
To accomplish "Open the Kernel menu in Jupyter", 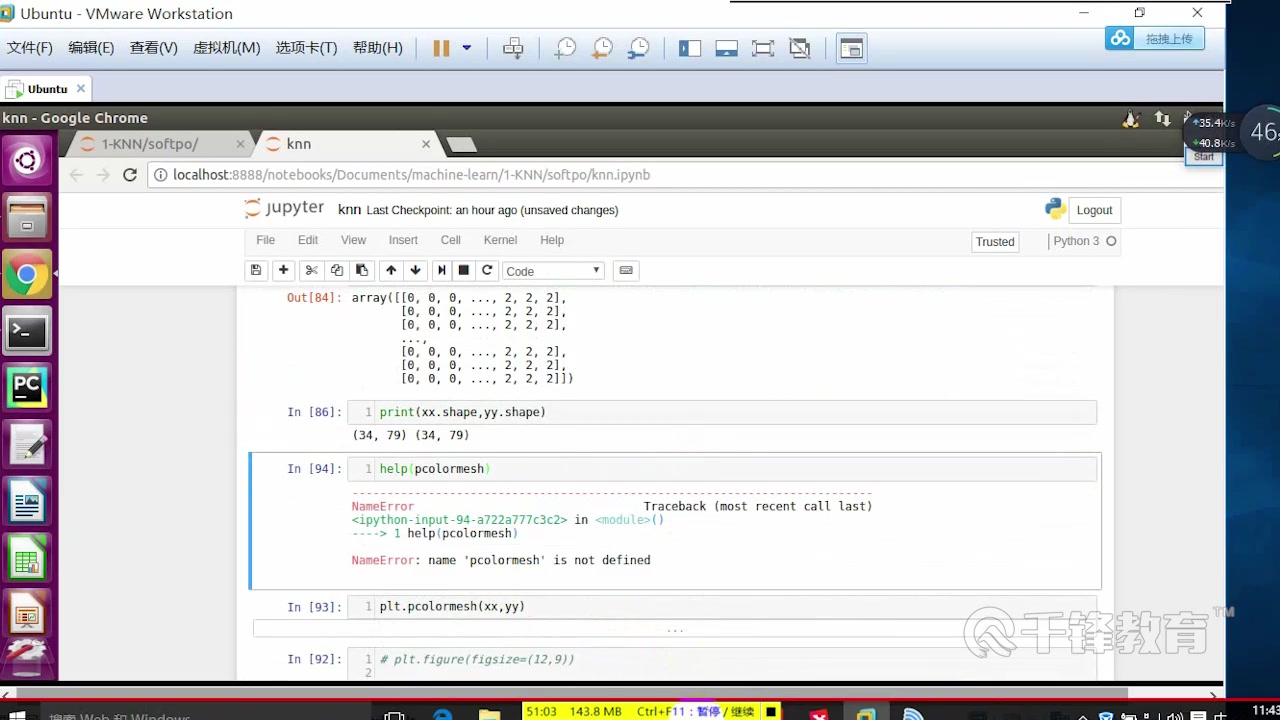I will (500, 240).
